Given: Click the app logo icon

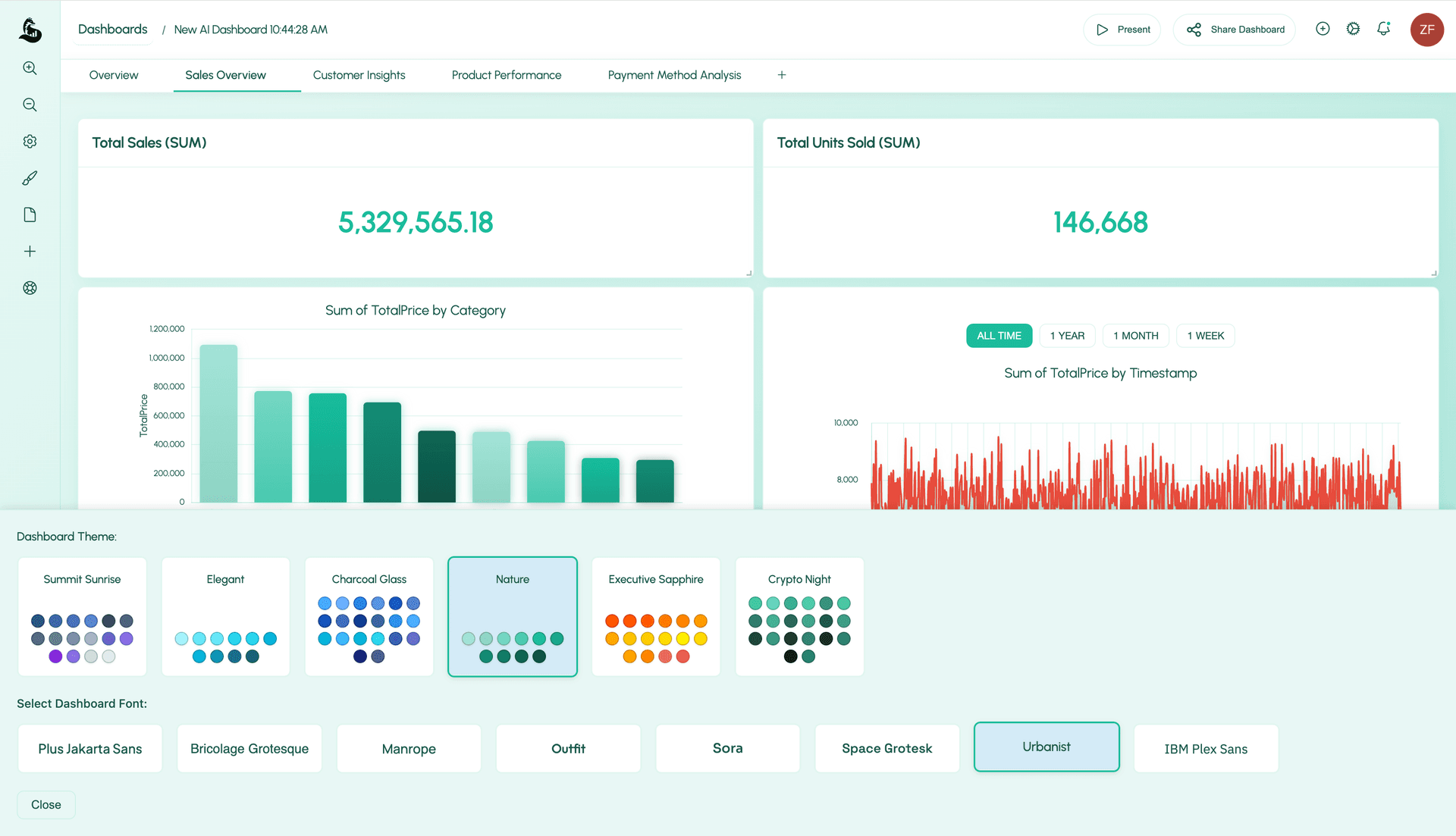Looking at the screenshot, I should point(30,30).
